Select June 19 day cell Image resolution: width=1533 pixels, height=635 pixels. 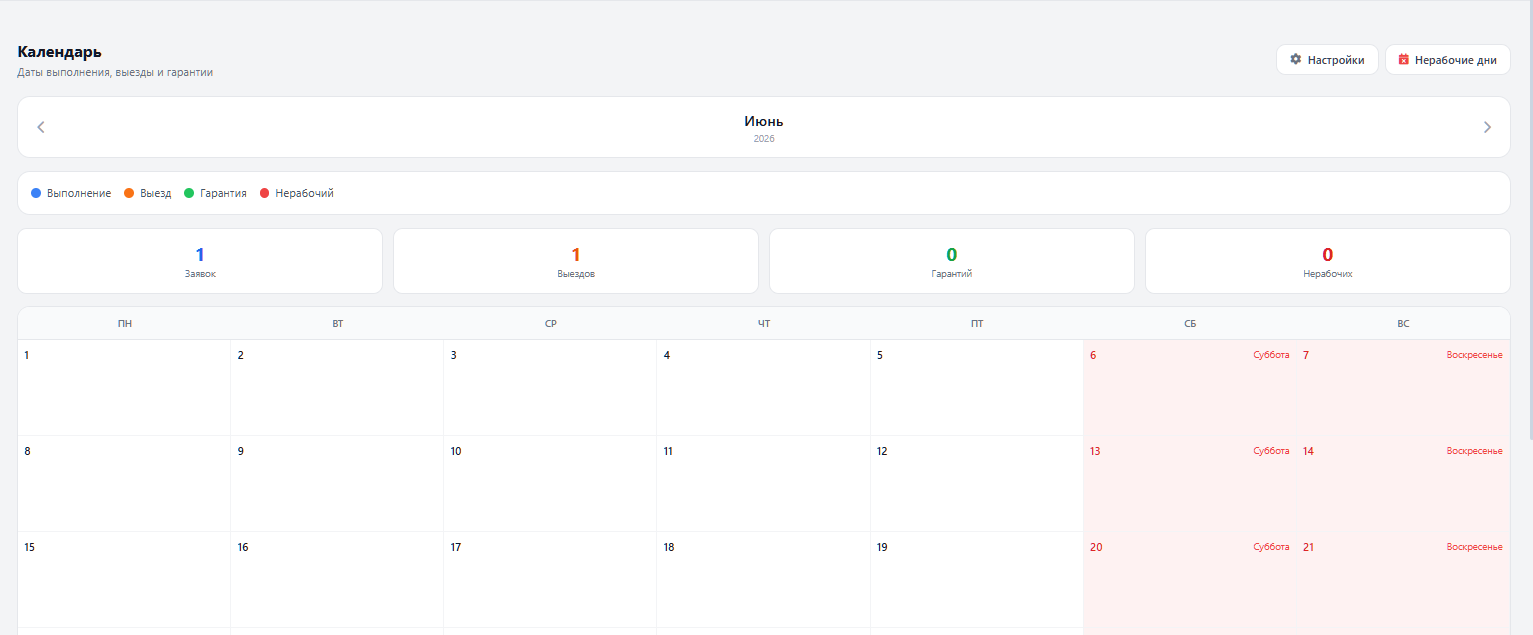coord(977,580)
